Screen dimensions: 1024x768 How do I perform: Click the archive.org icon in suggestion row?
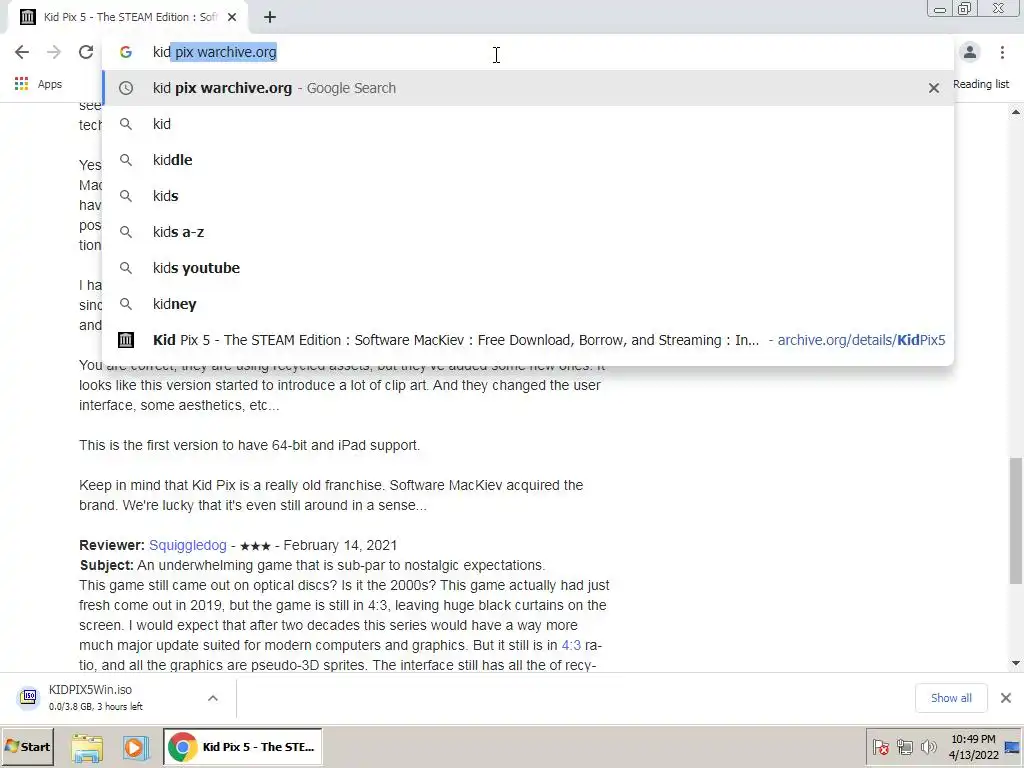click(125, 340)
